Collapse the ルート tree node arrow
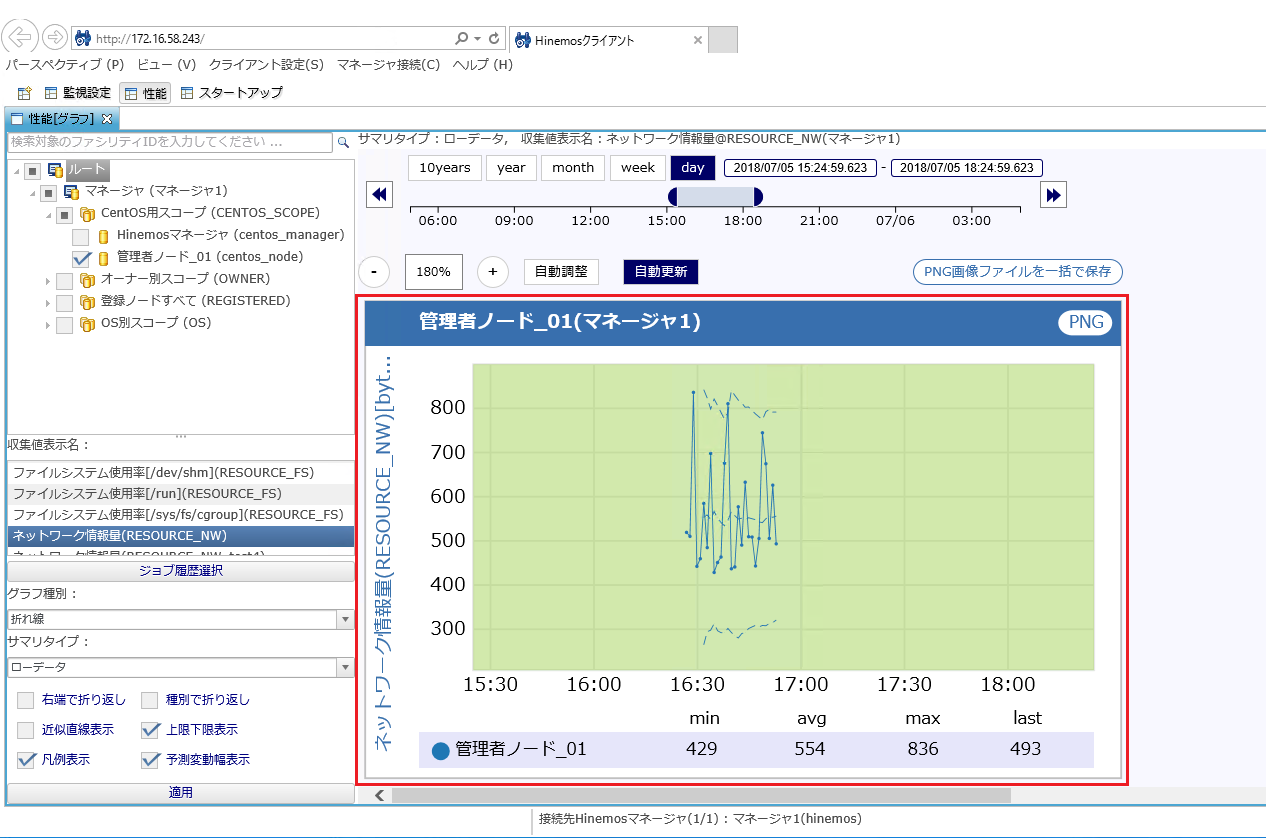The width and height of the screenshot is (1266, 838). point(17,171)
